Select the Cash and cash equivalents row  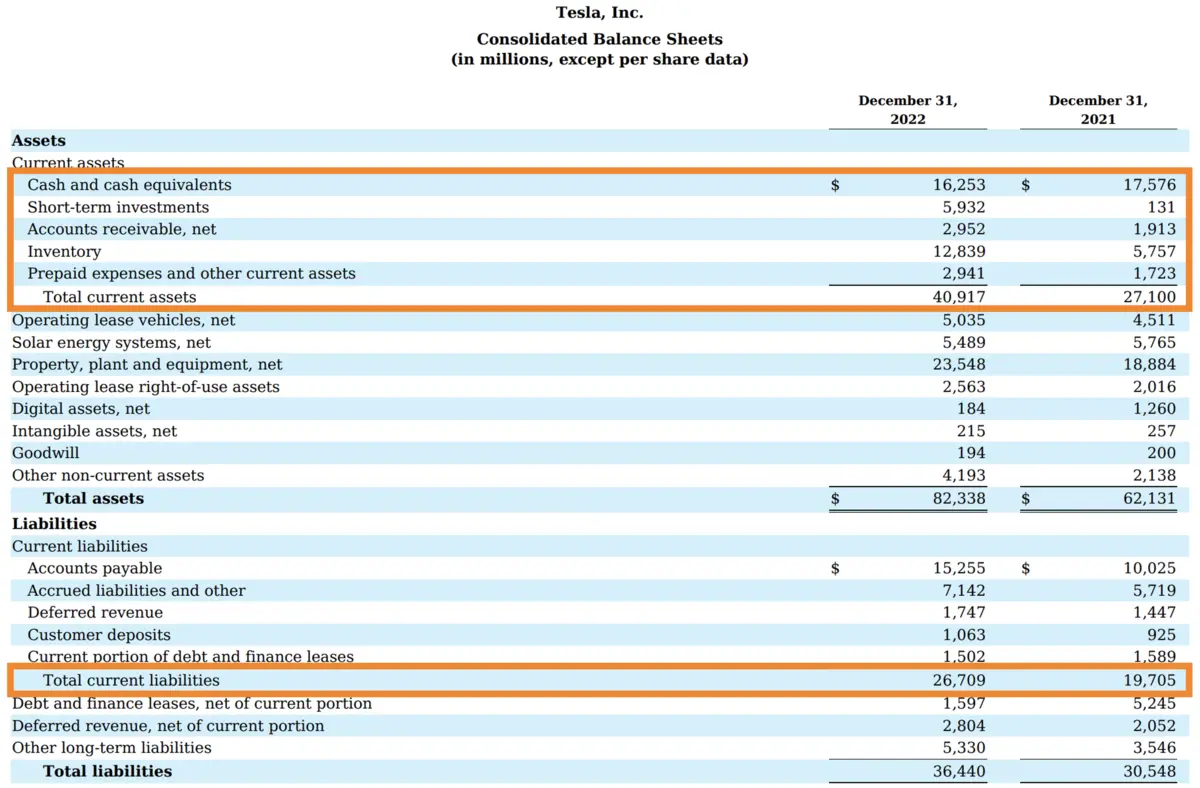[130, 185]
